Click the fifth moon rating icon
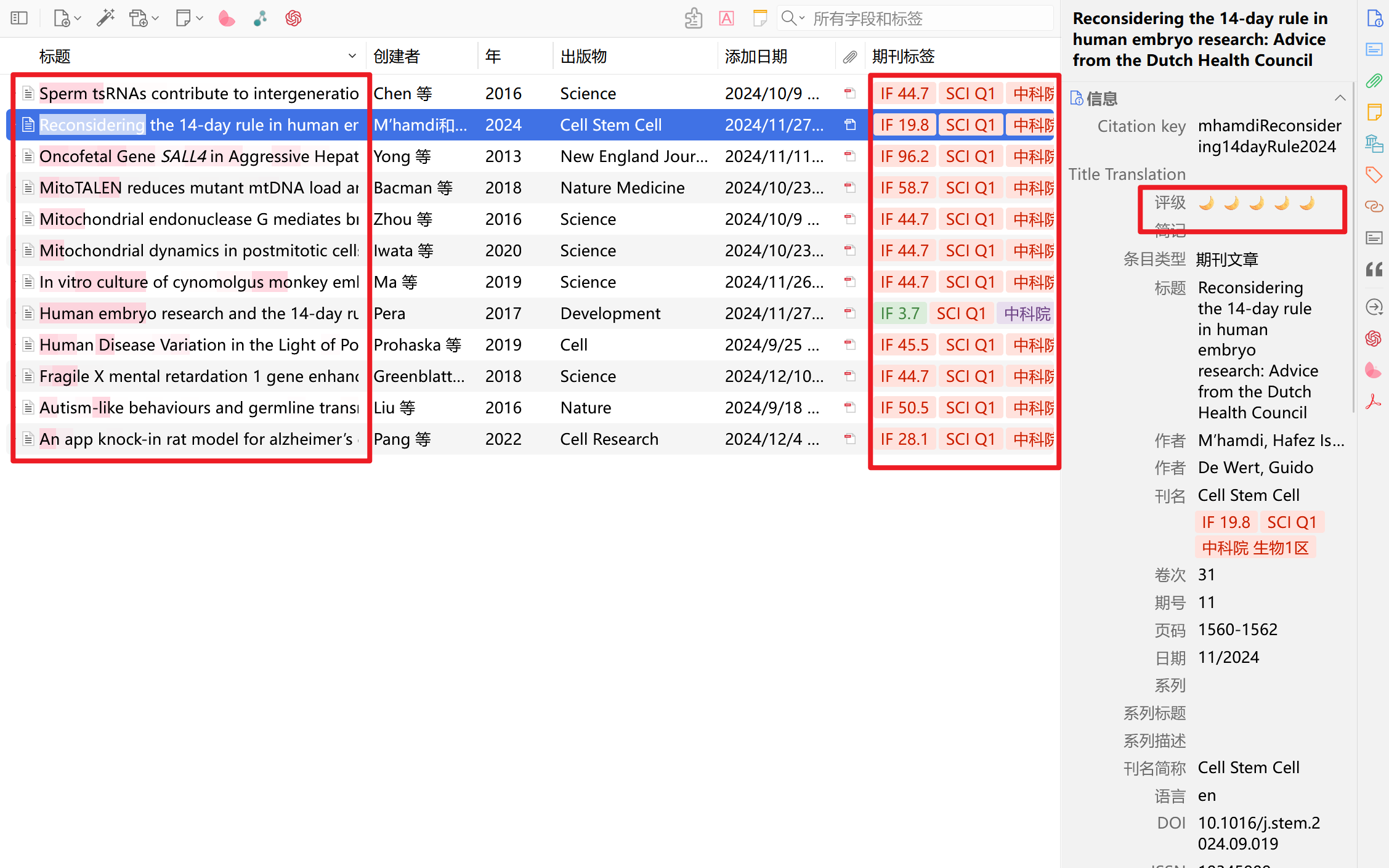The image size is (1389, 868). pyautogui.click(x=1306, y=203)
